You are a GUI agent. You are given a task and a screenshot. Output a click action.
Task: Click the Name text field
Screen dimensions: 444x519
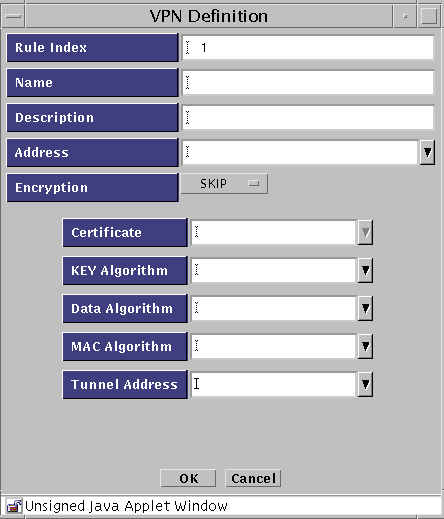coord(308,82)
